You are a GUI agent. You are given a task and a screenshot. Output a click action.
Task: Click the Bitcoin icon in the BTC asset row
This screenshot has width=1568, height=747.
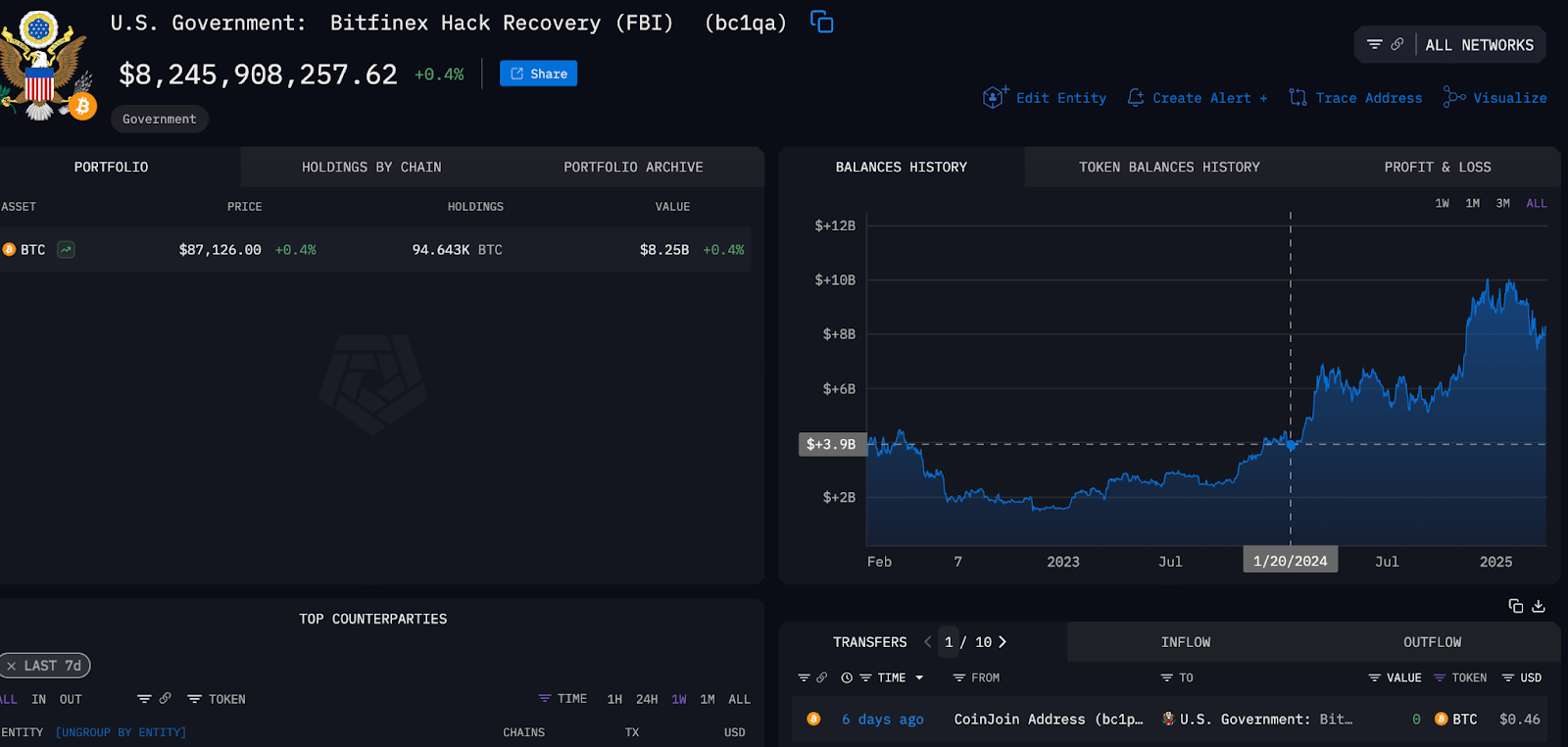9,250
